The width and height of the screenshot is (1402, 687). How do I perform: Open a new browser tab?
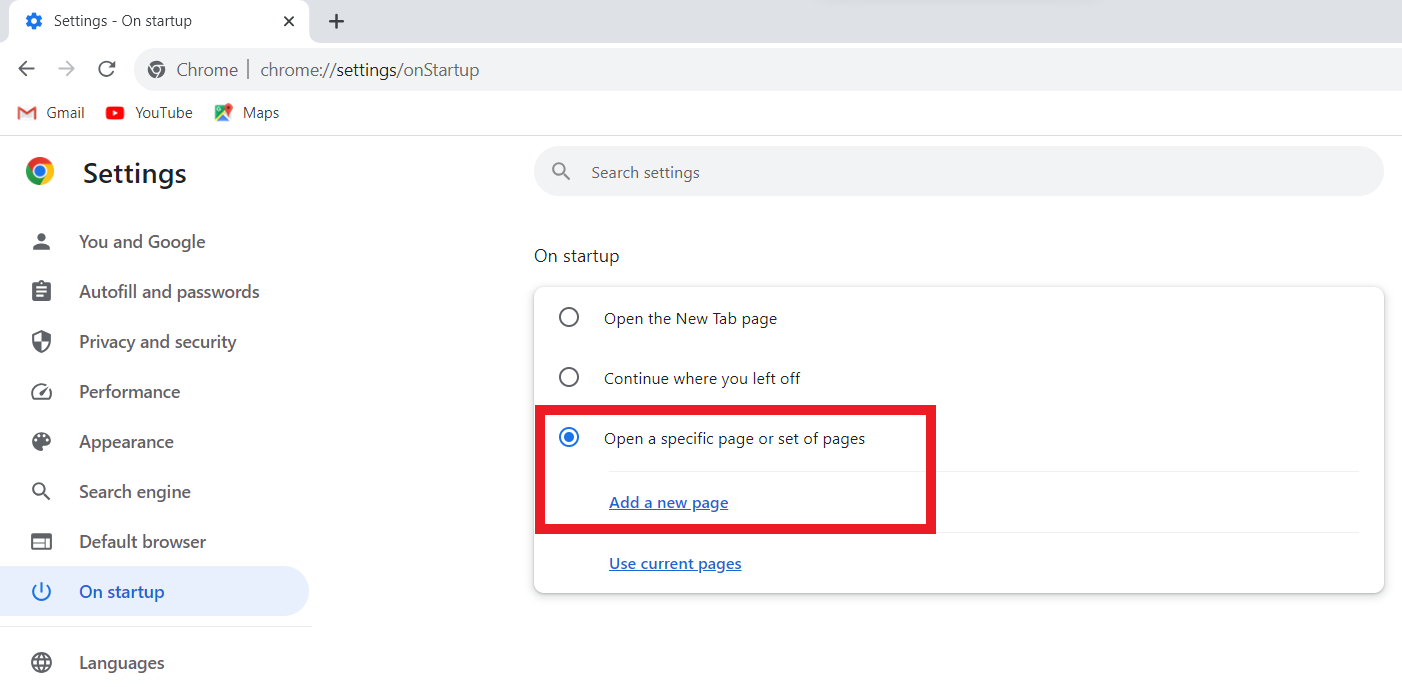[x=336, y=20]
